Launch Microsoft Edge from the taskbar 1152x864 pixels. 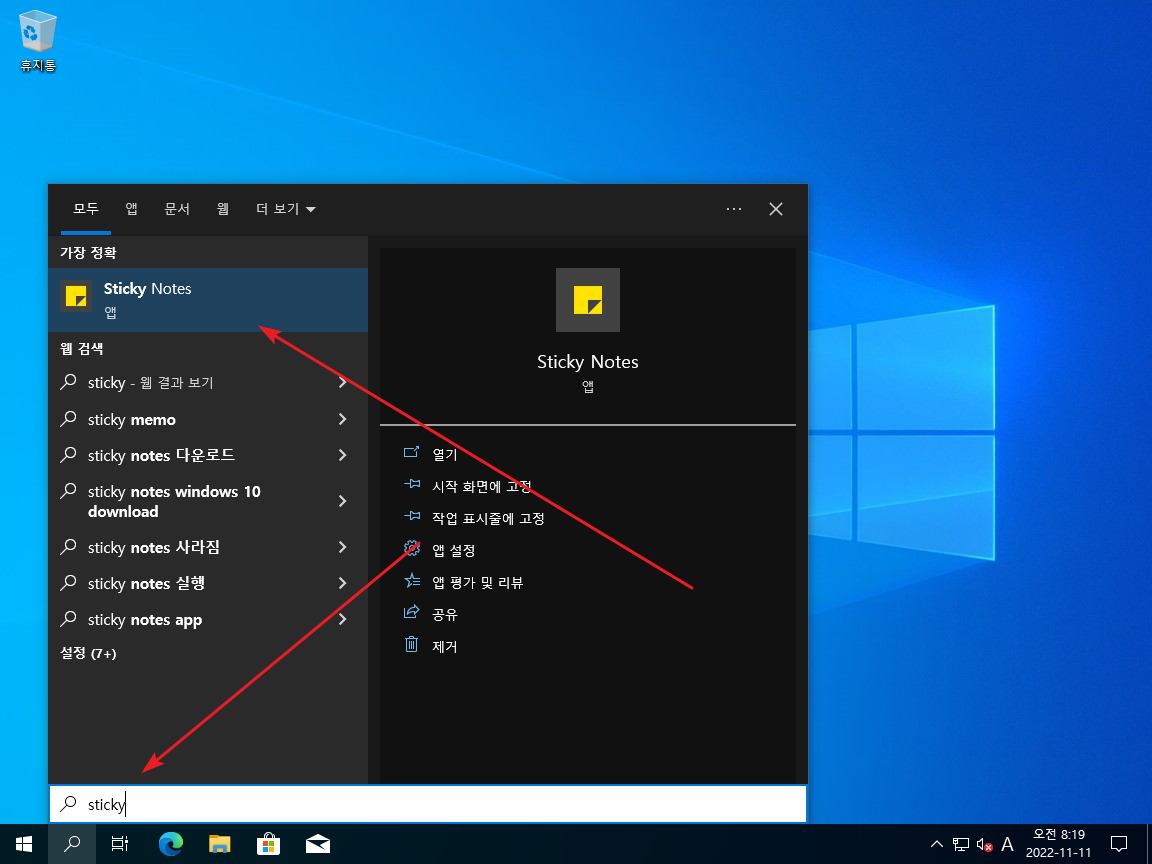tap(170, 844)
